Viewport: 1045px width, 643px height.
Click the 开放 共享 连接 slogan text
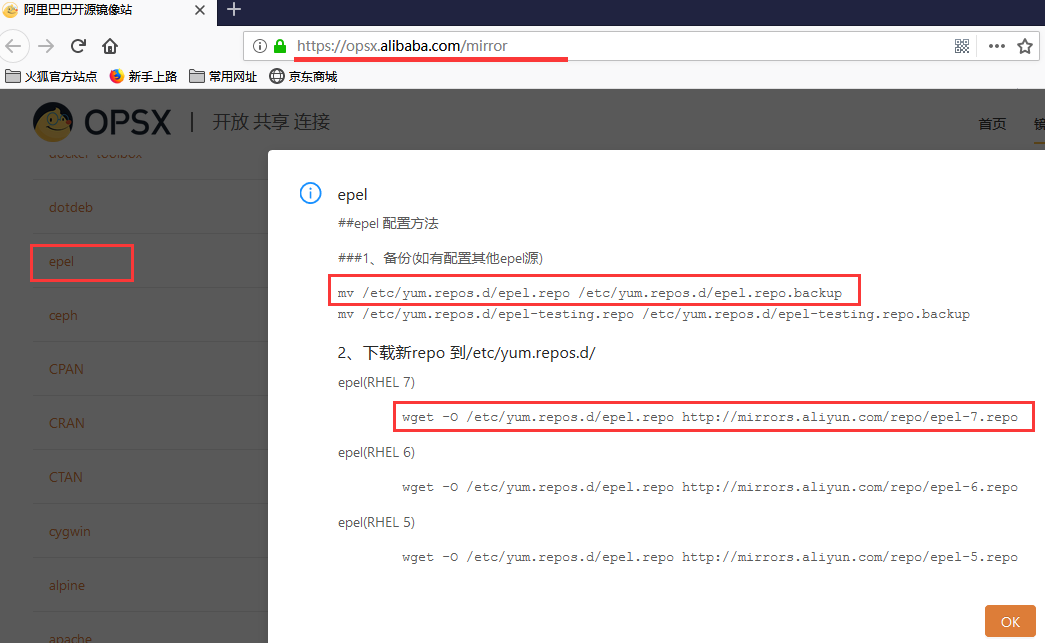(x=271, y=122)
